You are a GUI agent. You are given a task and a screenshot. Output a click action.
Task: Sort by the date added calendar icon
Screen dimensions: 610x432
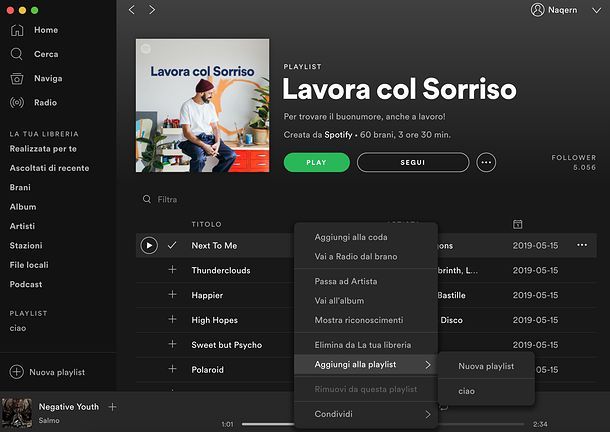517,224
